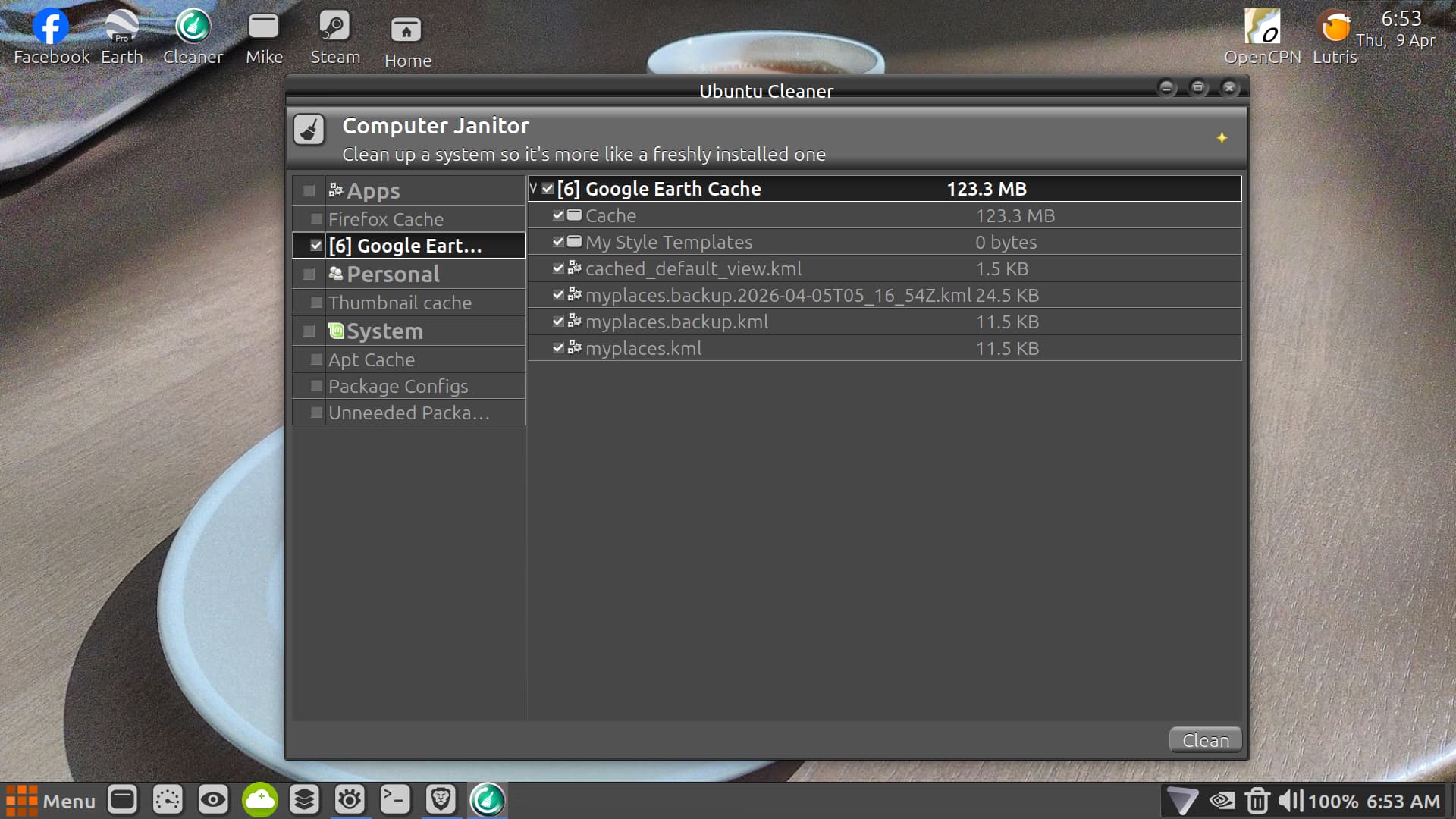The image size is (1456, 819).
Task: Select the cached_default_view.kml row
Action: coord(693,269)
